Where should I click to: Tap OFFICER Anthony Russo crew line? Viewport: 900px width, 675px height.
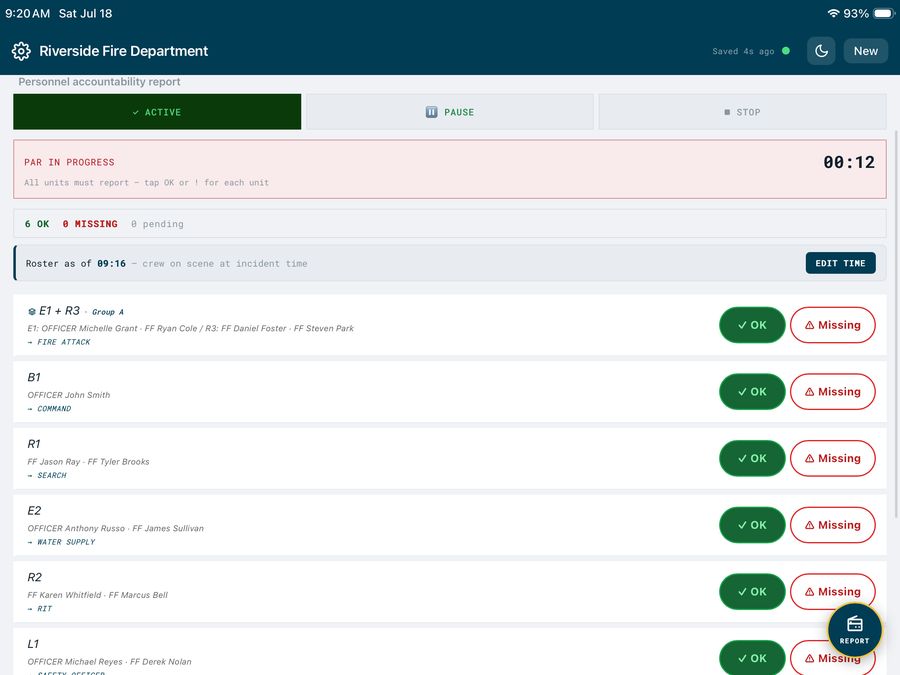(x=115, y=528)
